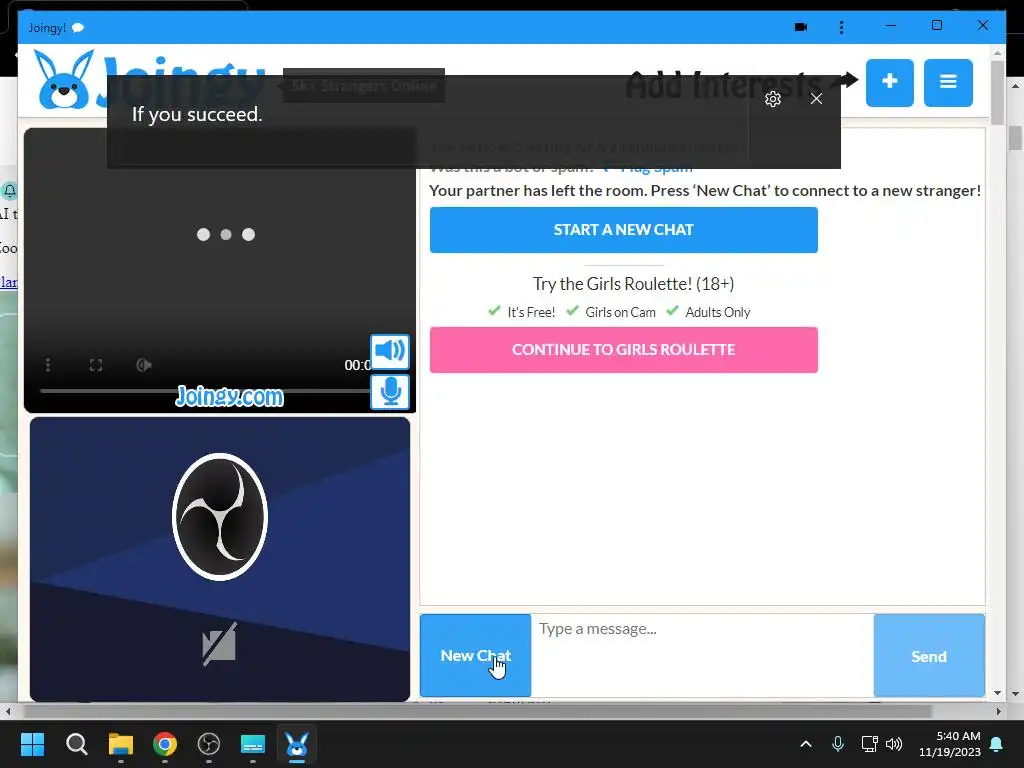Click the disabled camera icon in preview
1024x768 pixels.
pos(219,645)
